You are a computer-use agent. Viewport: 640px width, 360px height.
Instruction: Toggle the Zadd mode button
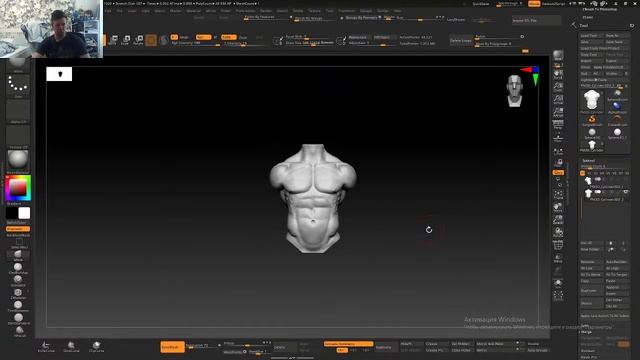(x=229, y=37)
